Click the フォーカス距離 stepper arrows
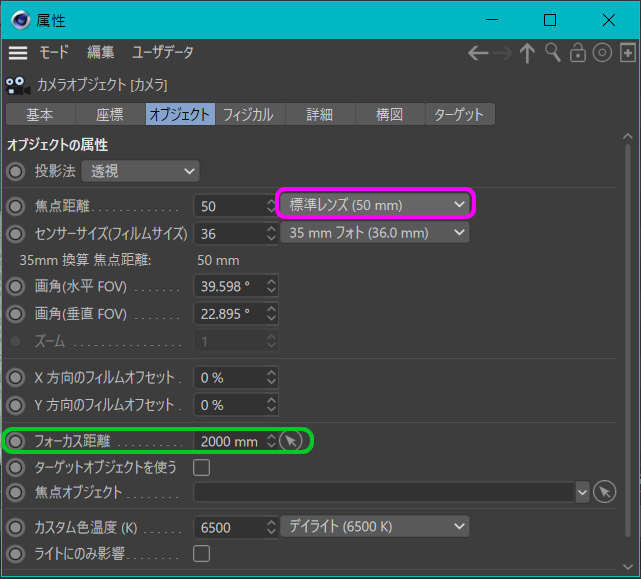Image resolution: width=641 pixels, height=579 pixels. pos(271,441)
